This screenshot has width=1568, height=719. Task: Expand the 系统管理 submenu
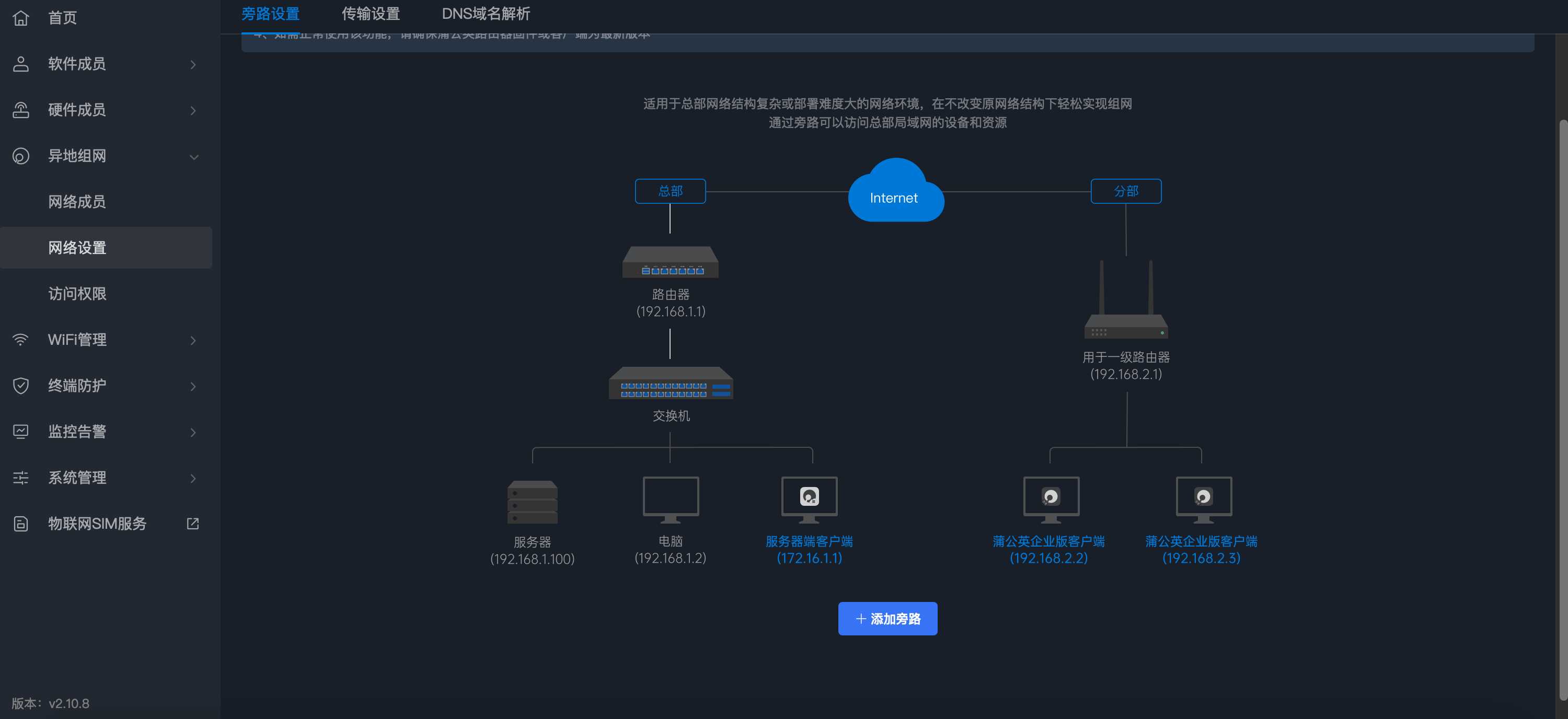pos(193,478)
